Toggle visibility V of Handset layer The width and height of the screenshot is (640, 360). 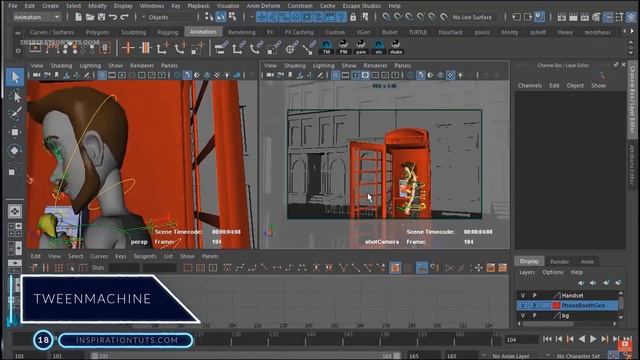click(522, 296)
